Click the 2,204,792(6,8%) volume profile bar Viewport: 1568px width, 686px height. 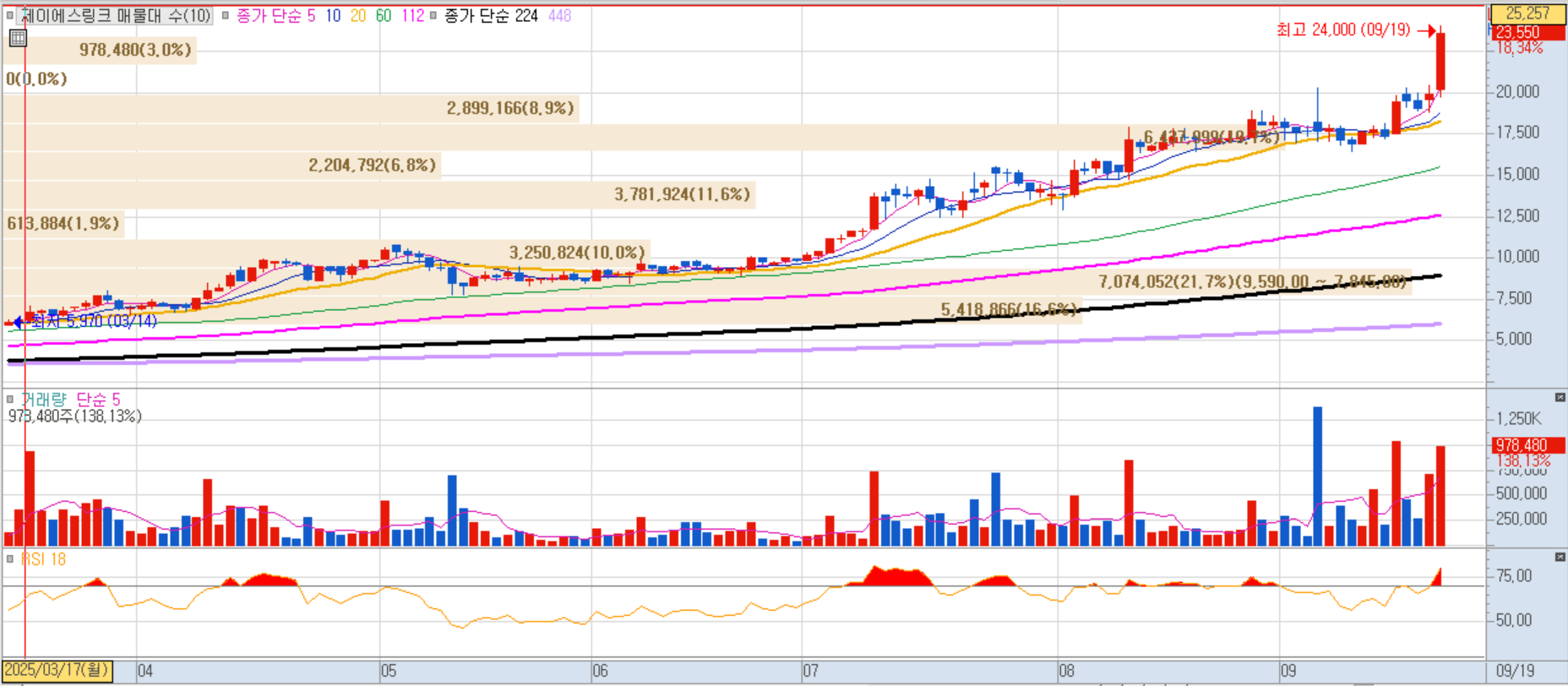click(x=222, y=166)
